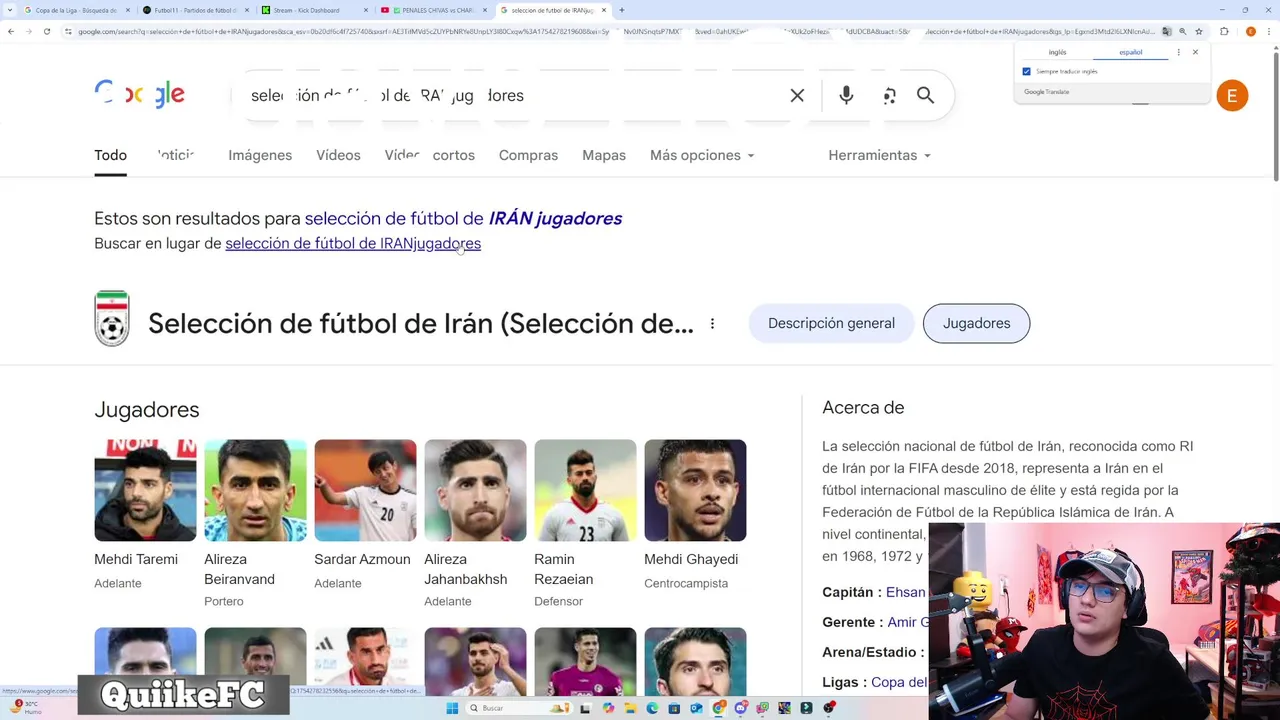This screenshot has height=720, width=1280.
Task: Open the Google account avatar E on the page
Action: pos(1232,96)
